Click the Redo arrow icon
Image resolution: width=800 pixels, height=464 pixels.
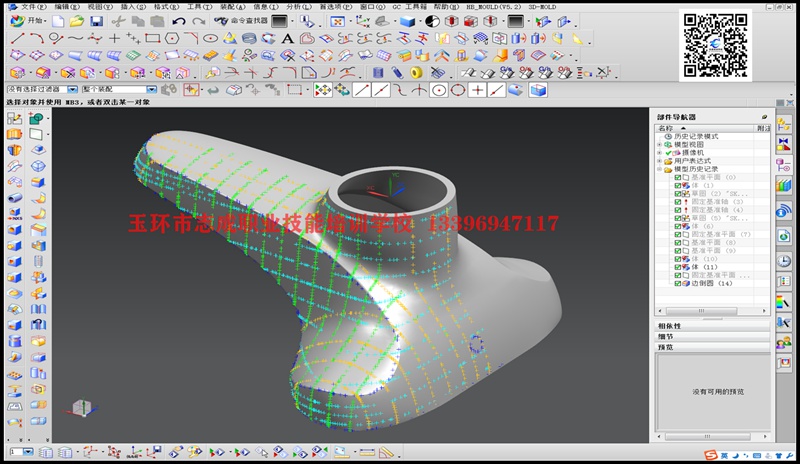point(198,21)
